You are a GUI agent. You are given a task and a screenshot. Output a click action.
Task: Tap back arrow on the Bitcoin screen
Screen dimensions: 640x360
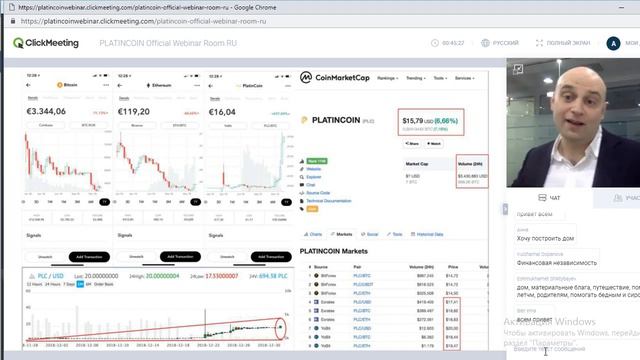click(28, 85)
